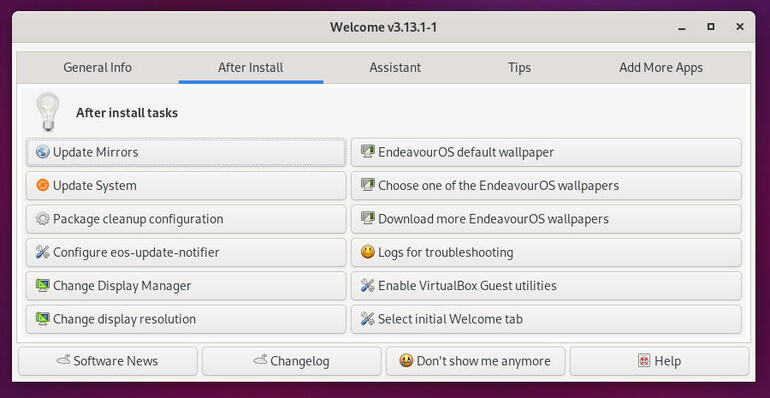The height and width of the screenshot is (398, 770).
Task: Open Change display resolution
Action: pyautogui.click(x=186, y=319)
